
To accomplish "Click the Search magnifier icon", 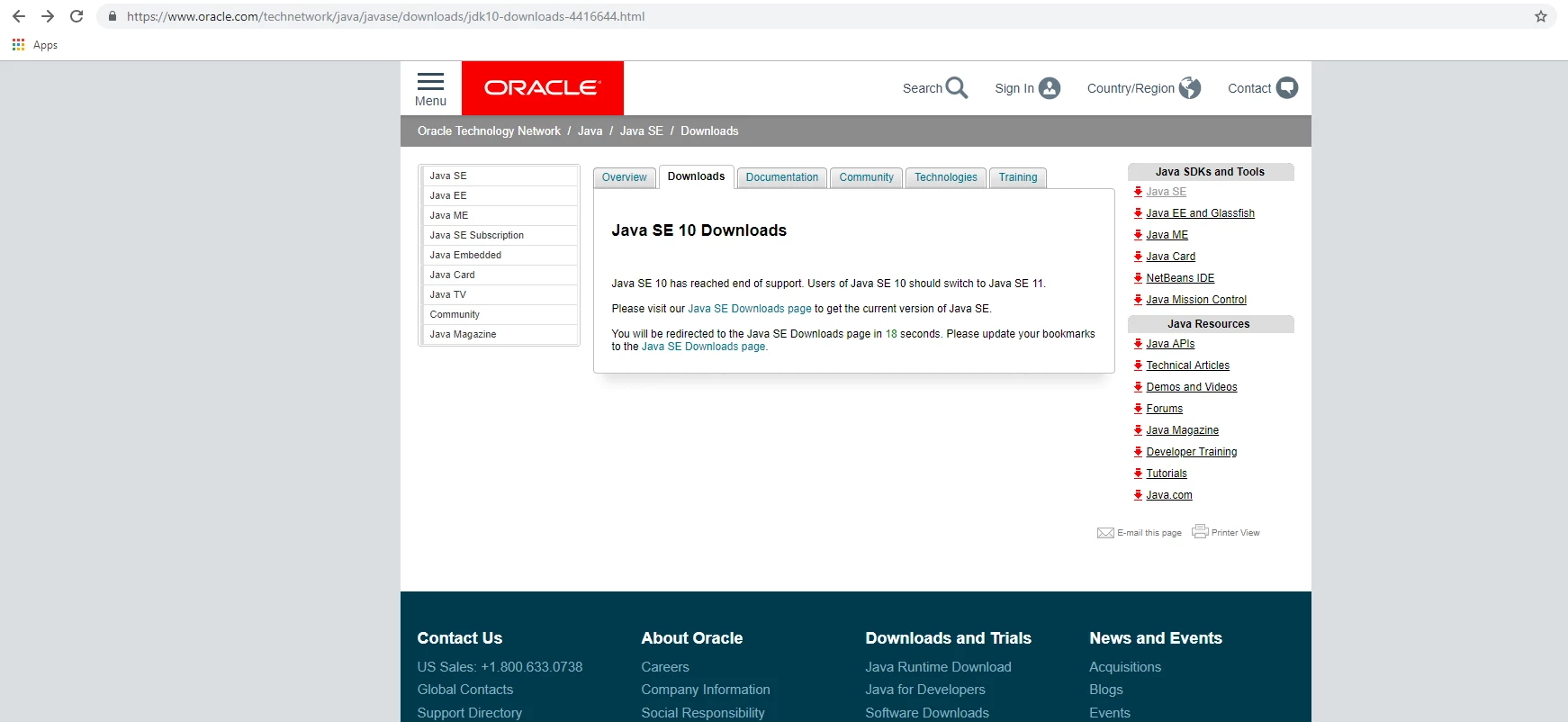I will click(957, 87).
